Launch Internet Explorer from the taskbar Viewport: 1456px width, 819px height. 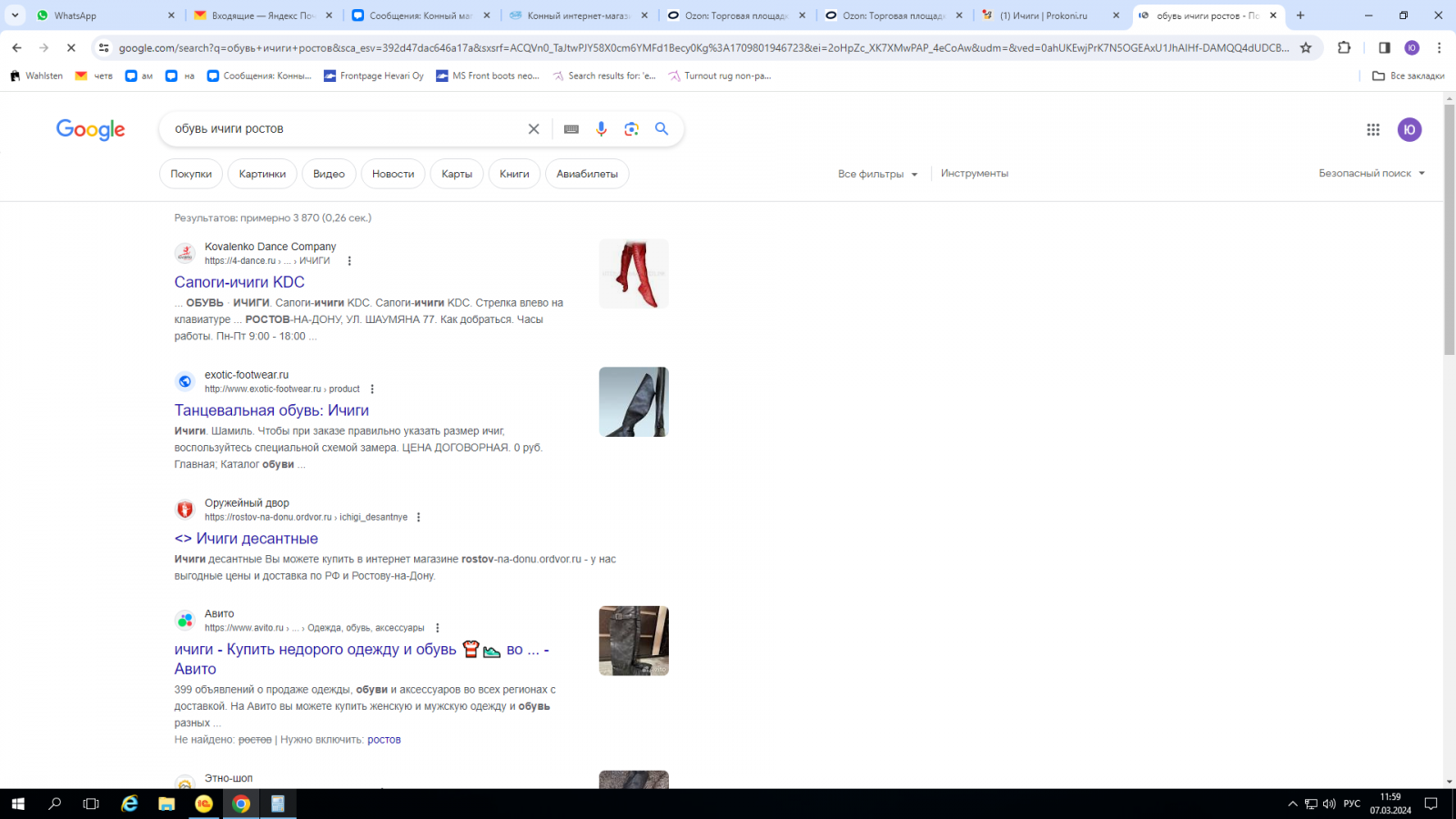click(x=130, y=804)
